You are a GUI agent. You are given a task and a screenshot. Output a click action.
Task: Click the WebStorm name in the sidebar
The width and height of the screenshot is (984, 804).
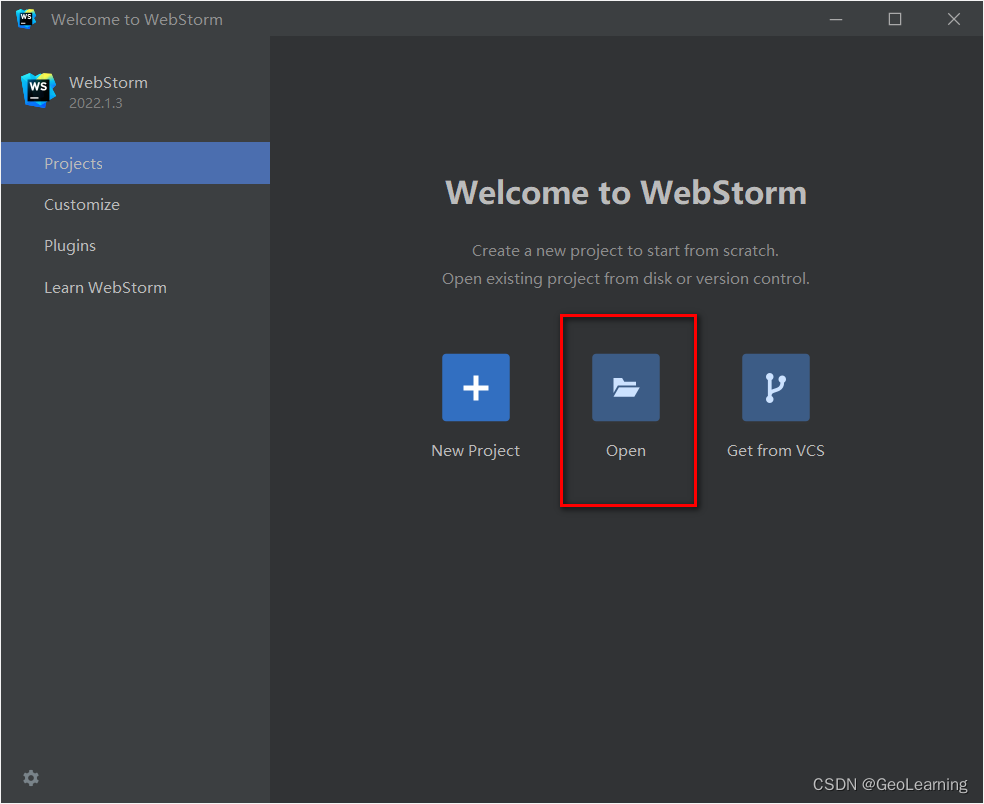109,83
